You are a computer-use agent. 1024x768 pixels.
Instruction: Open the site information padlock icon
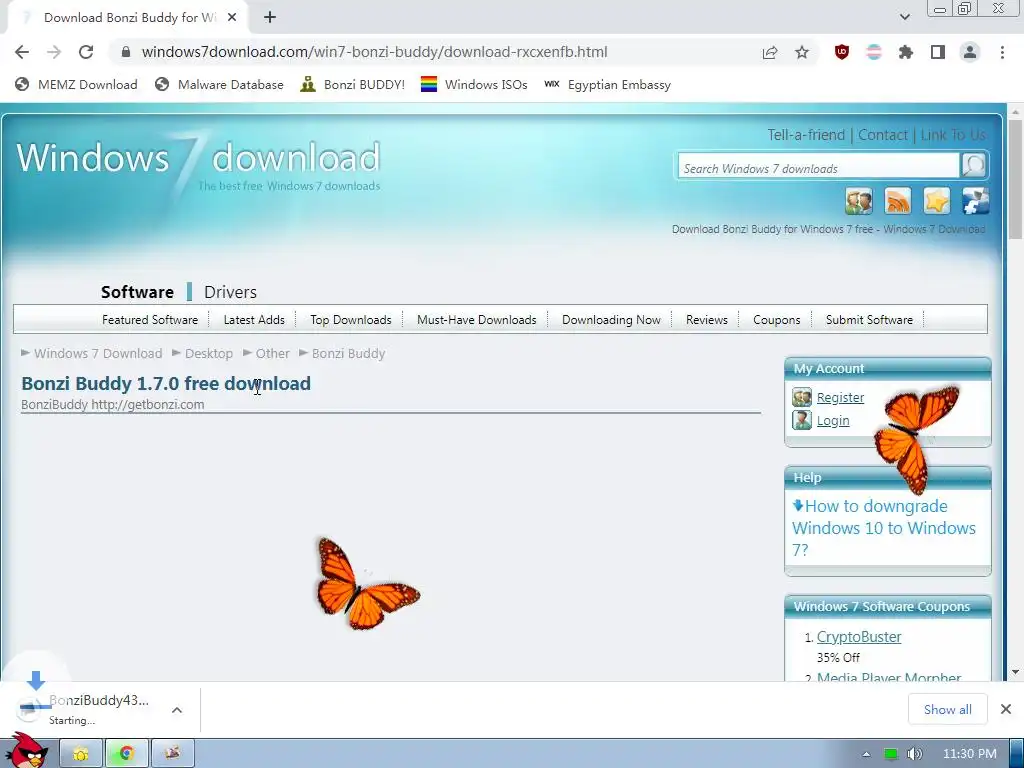click(126, 52)
